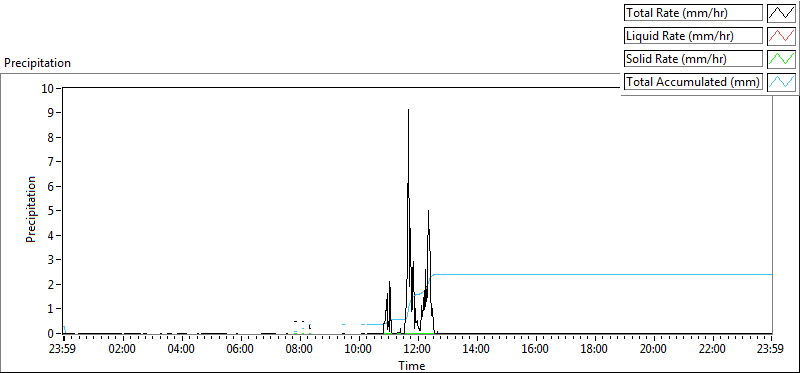Click the y-axis value 3
The image size is (800, 373).
pyautogui.click(x=52, y=260)
